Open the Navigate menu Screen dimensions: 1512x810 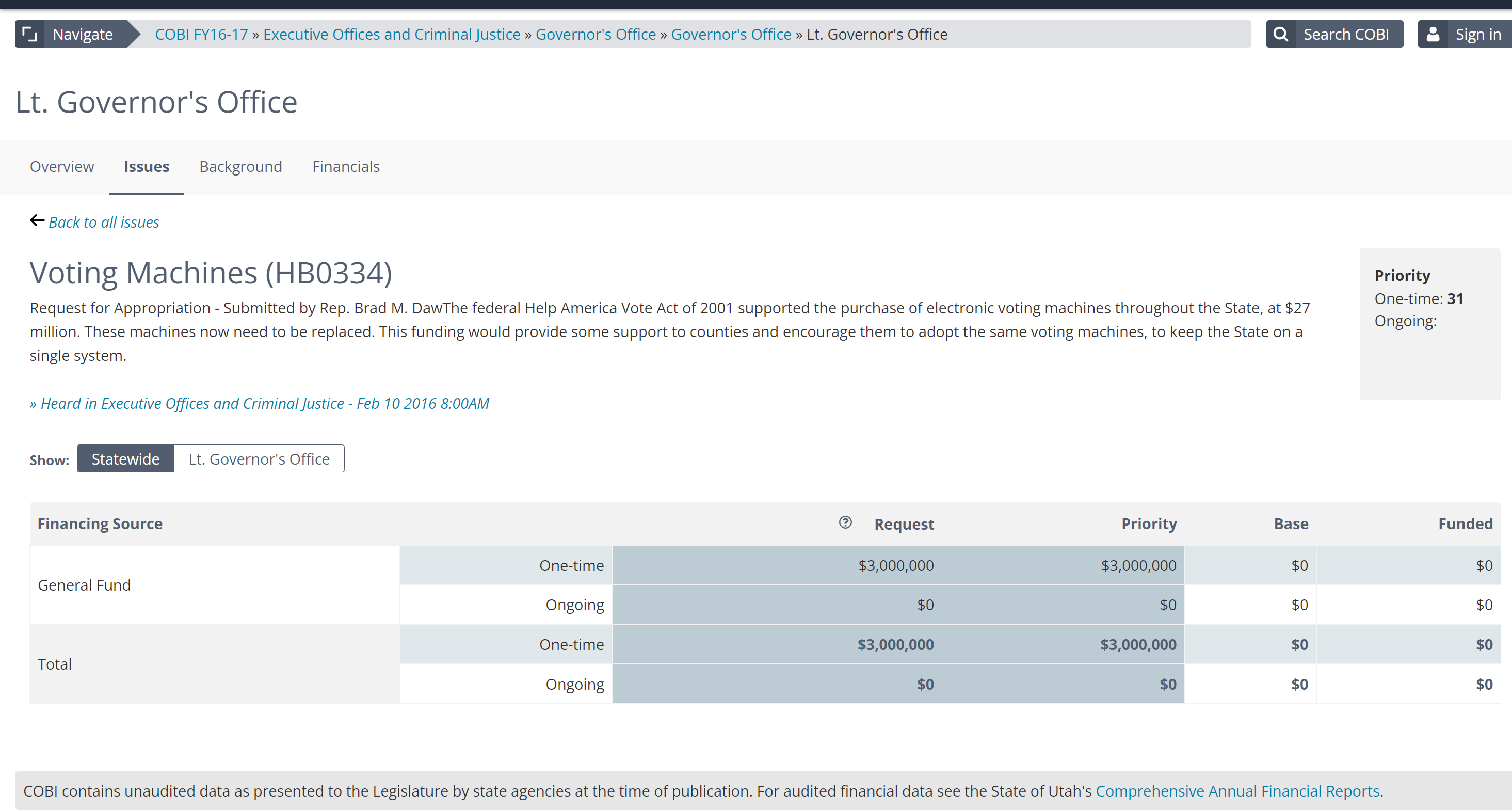click(83, 34)
